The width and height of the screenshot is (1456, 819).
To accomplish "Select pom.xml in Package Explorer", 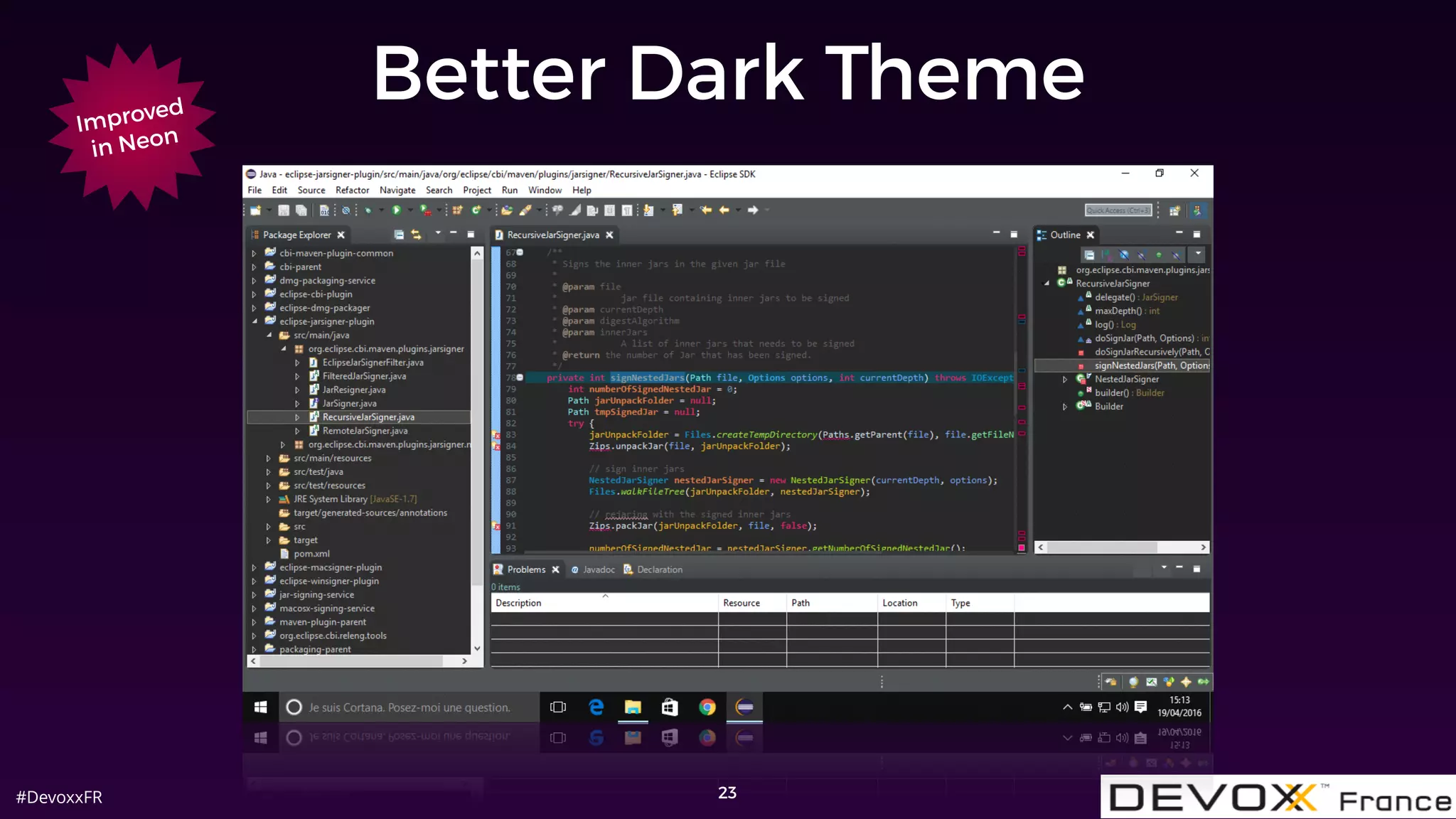I will pyautogui.click(x=311, y=554).
